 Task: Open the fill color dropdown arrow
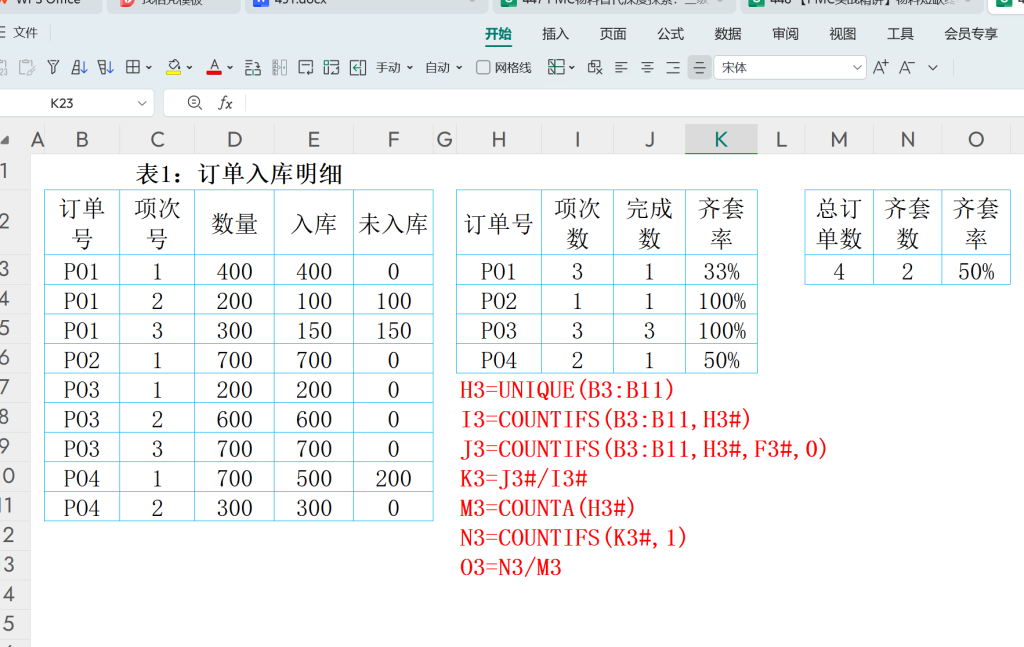[189, 67]
